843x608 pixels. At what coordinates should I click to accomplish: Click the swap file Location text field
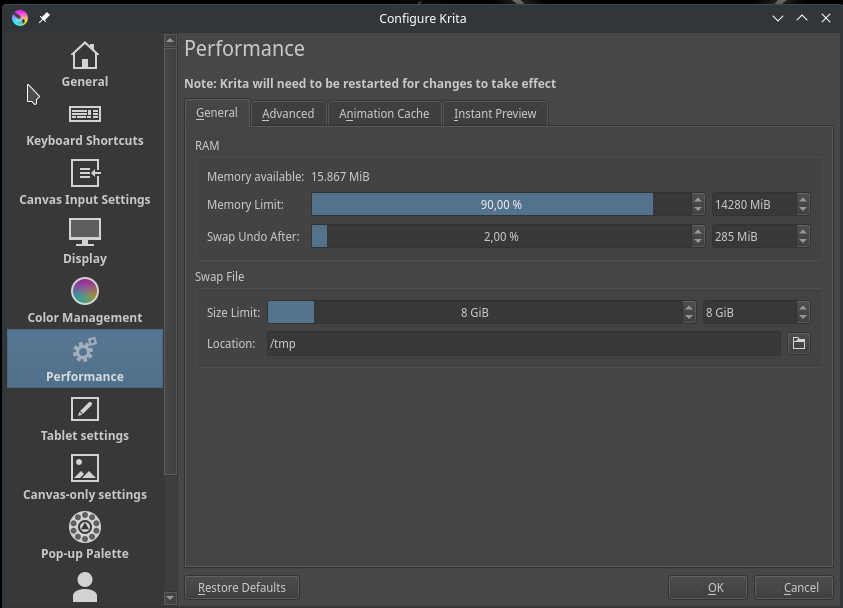click(x=522, y=343)
